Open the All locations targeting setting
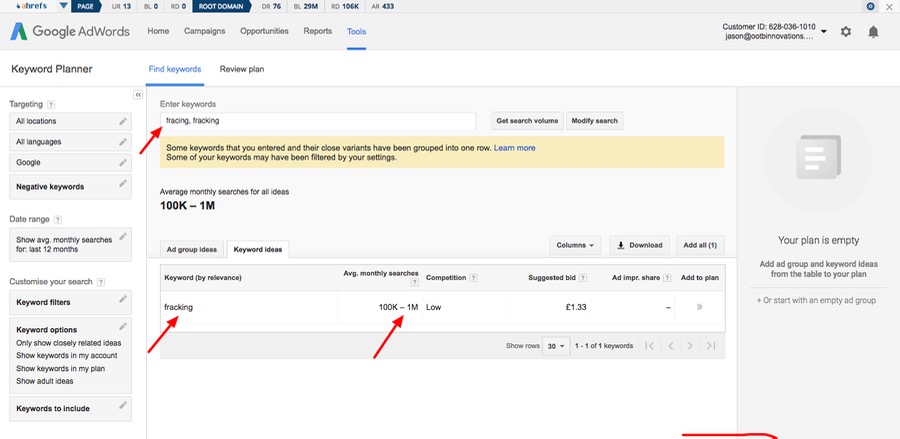This screenshot has height=439, width=900. (71, 121)
